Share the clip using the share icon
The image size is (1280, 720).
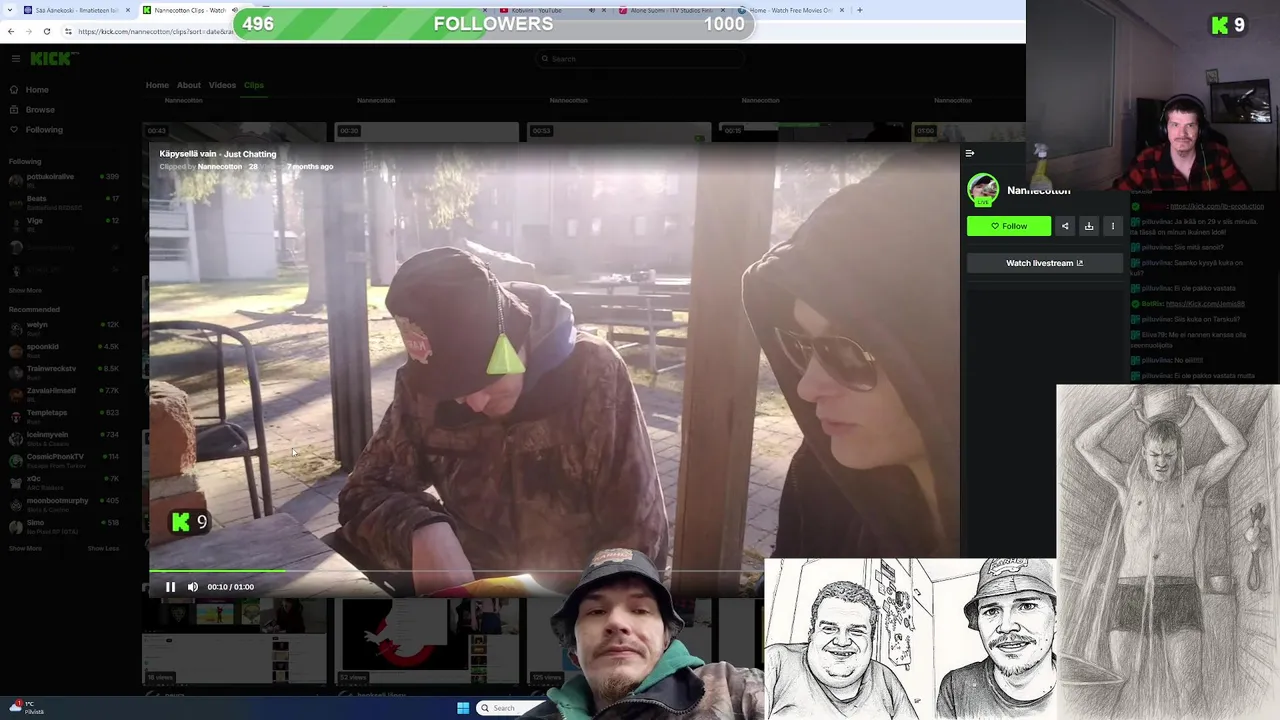tap(1065, 226)
